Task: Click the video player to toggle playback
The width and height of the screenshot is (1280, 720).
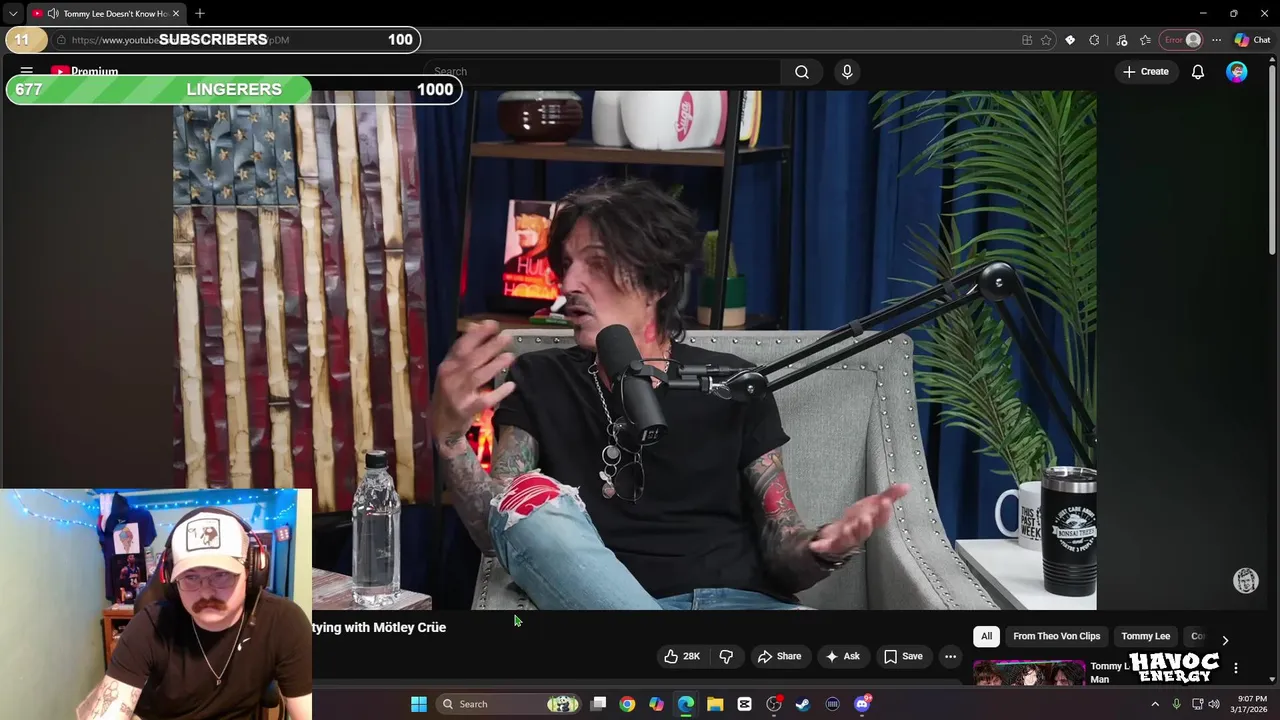Action: coord(635,350)
